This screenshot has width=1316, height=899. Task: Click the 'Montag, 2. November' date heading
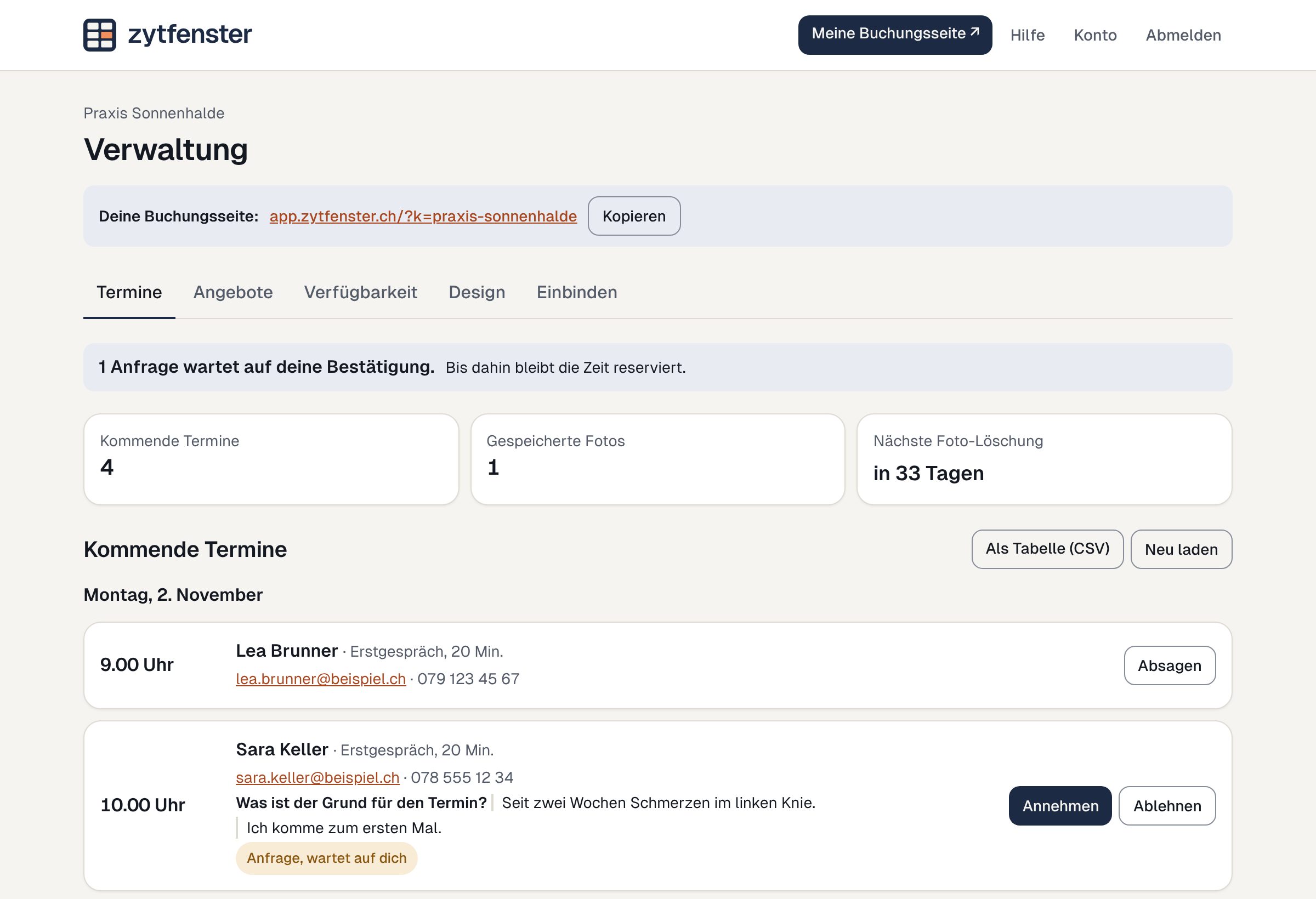[173, 595]
